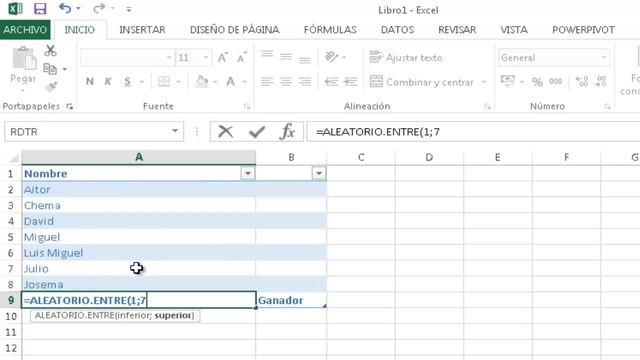Screen dimensions: 640x360
Task: Apply thousands separator 000 style
Action: coord(556,81)
